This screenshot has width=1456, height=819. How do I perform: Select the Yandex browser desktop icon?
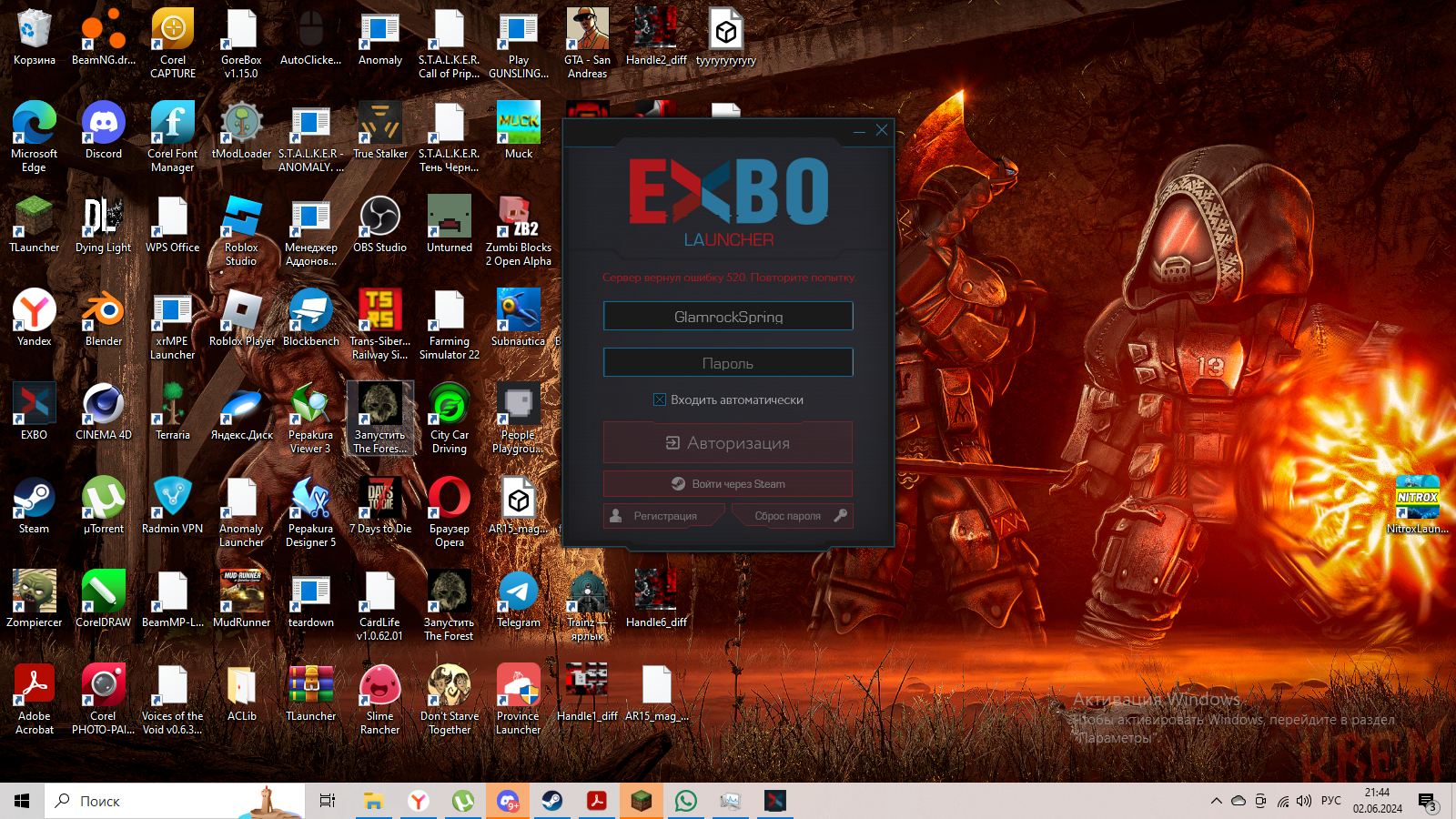(x=35, y=319)
